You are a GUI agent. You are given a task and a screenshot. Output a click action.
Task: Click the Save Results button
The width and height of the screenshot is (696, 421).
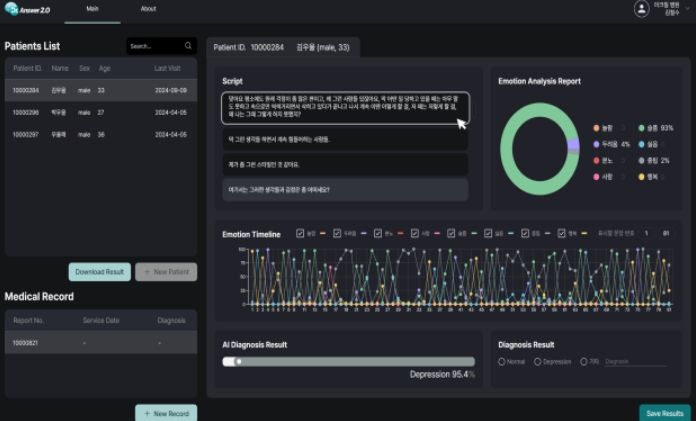(664, 413)
